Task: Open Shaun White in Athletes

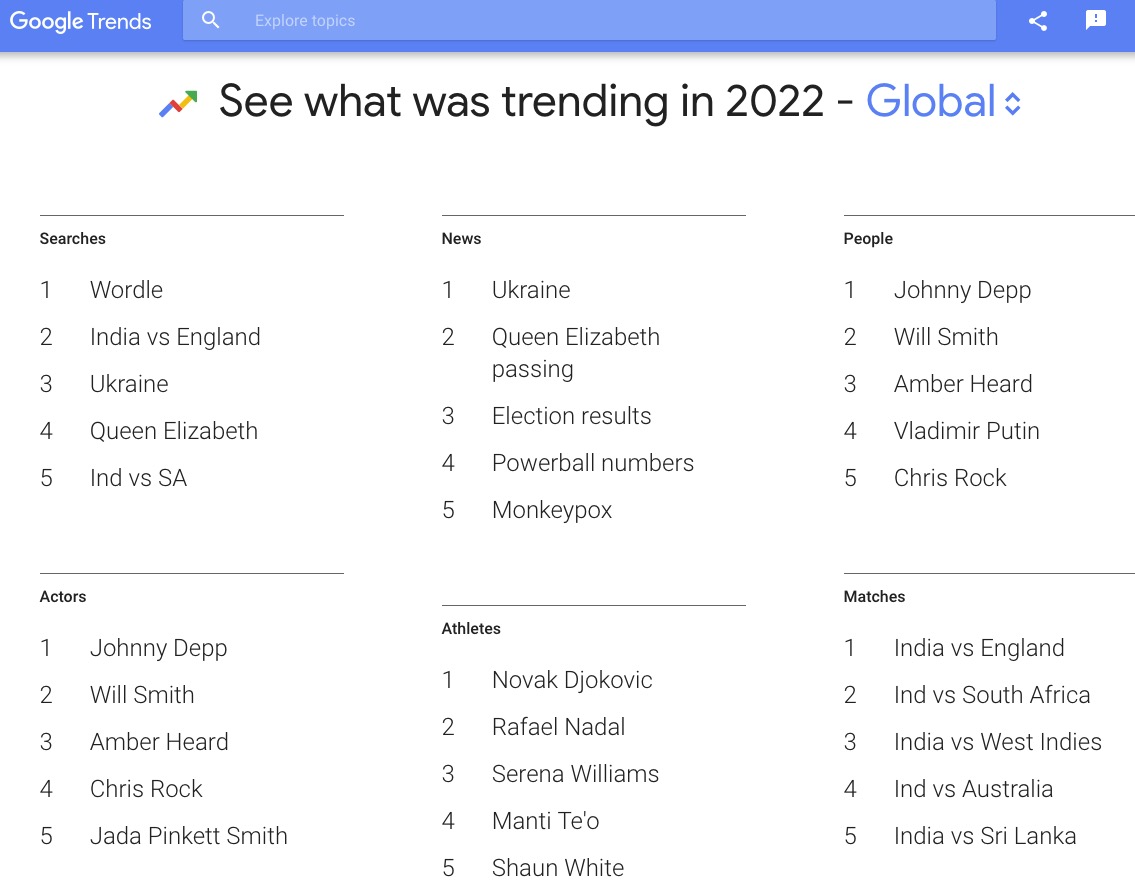Action: [x=558, y=867]
